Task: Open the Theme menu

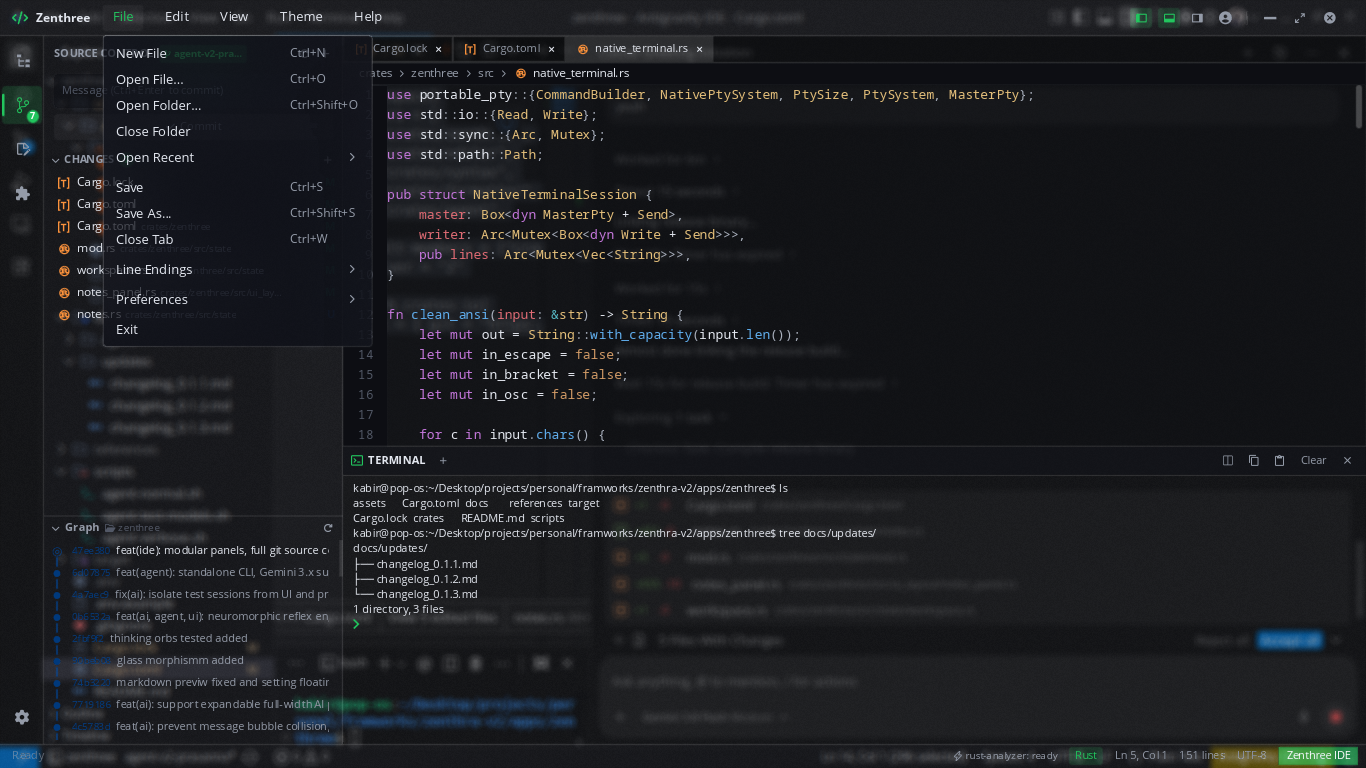Action: [301, 17]
